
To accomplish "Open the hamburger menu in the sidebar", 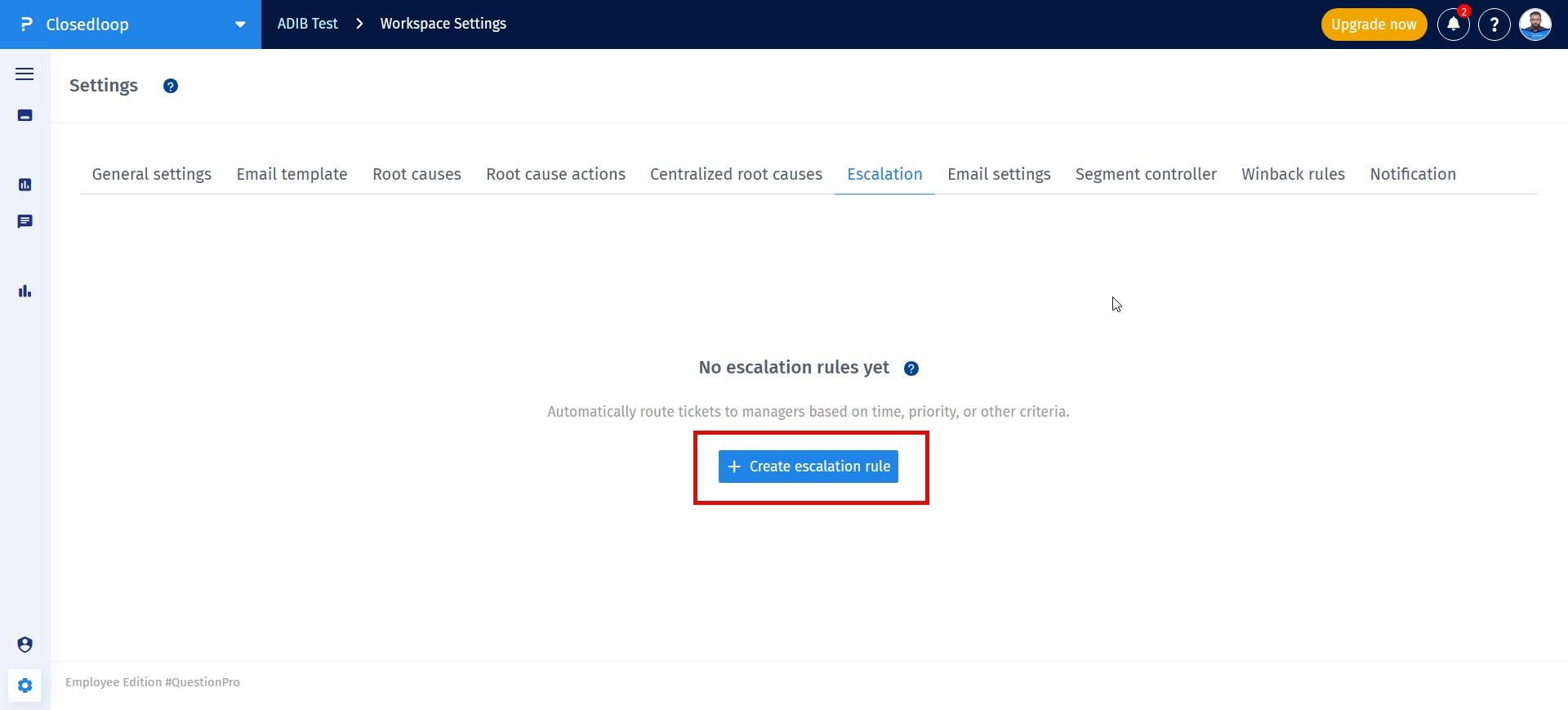I will [24, 74].
